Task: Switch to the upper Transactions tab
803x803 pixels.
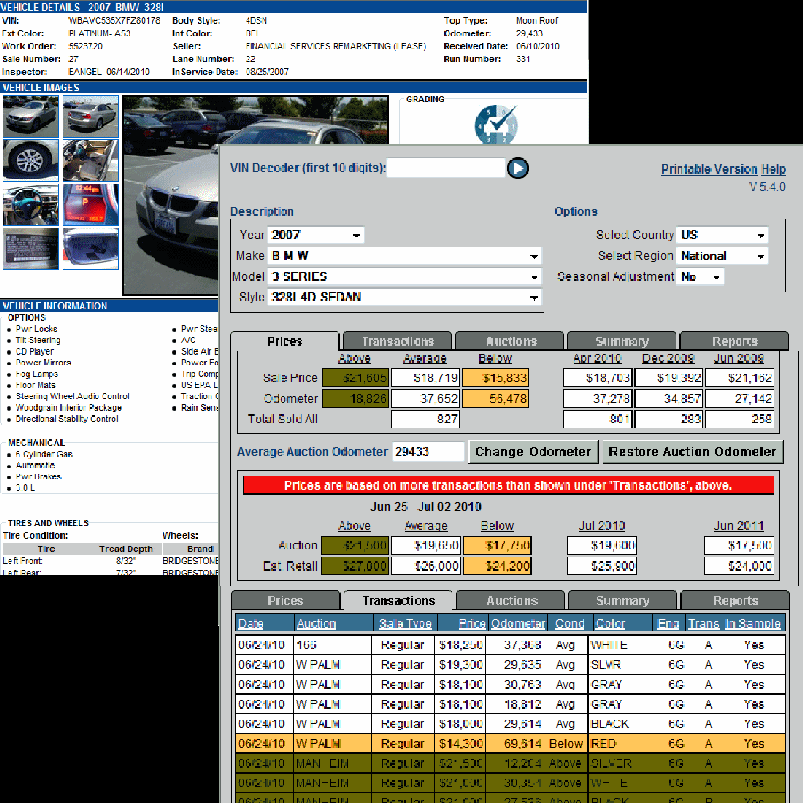Action: 398,341
